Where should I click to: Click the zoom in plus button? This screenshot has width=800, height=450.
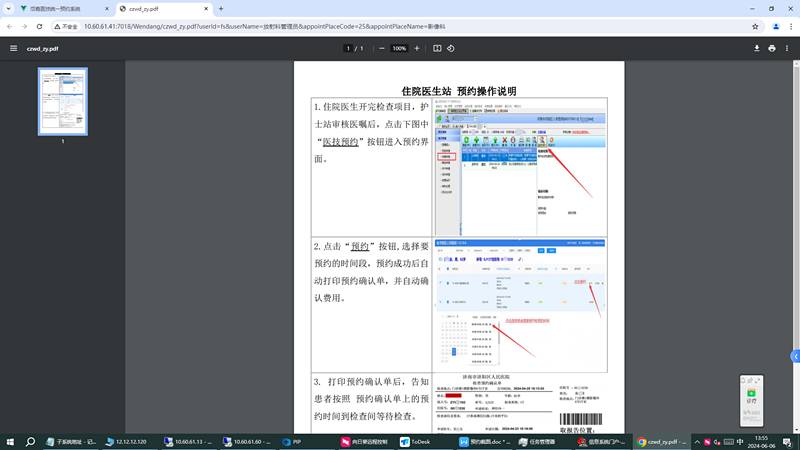tap(417, 48)
